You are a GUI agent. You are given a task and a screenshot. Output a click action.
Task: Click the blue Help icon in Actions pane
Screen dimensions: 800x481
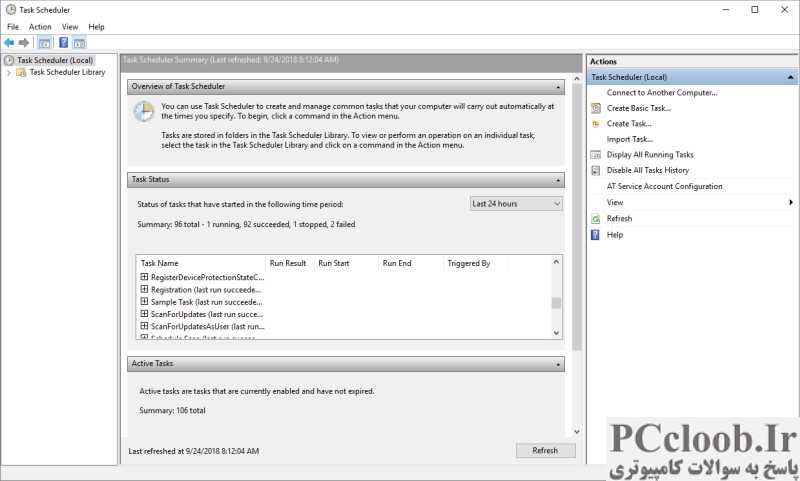595,235
